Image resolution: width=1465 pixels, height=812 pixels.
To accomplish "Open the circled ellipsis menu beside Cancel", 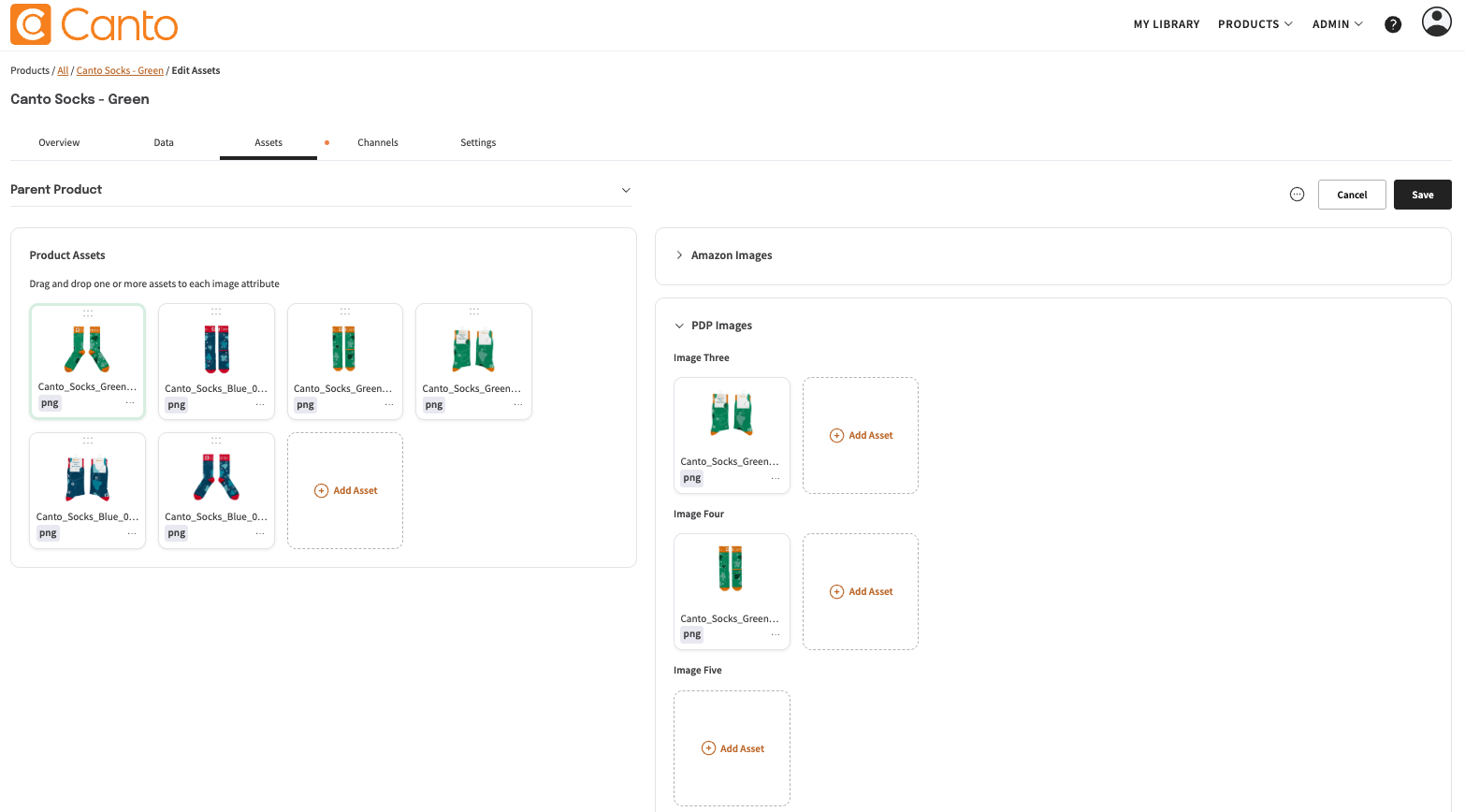I will click(1297, 195).
